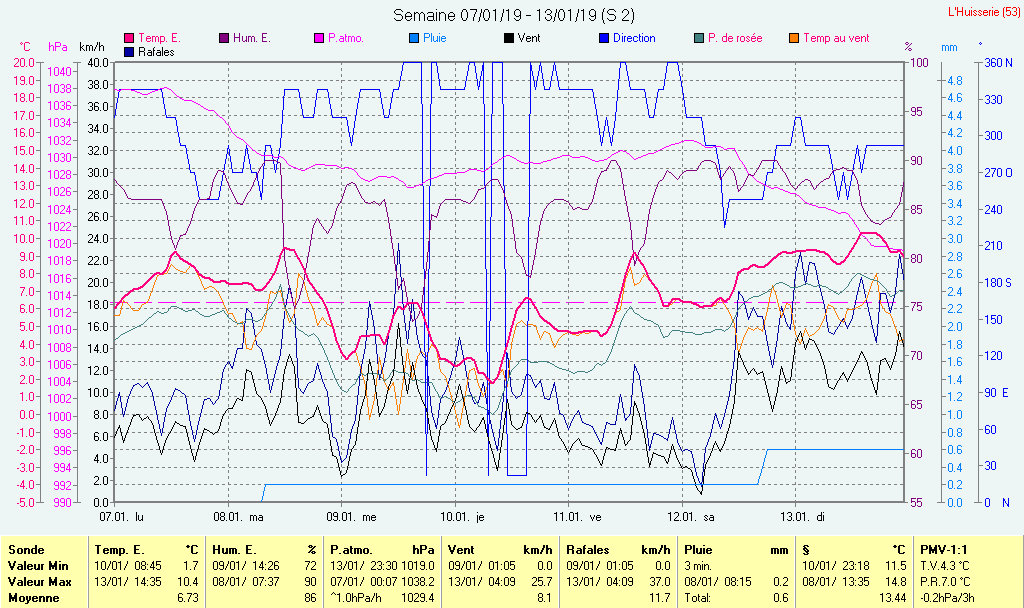Click the Vent column header in table
1024x608 pixels.
point(461,550)
